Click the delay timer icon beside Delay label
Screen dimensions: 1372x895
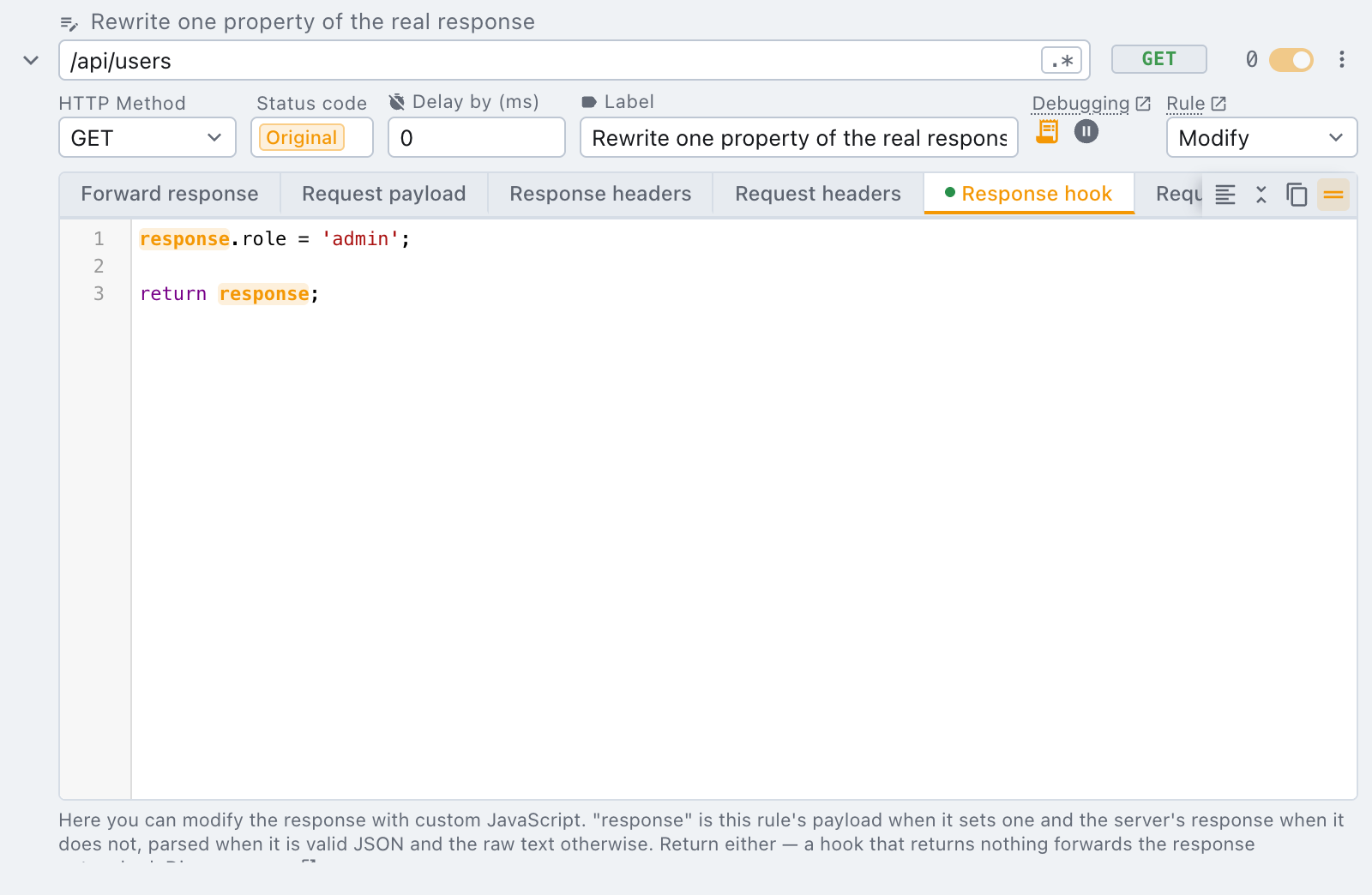coord(397,102)
